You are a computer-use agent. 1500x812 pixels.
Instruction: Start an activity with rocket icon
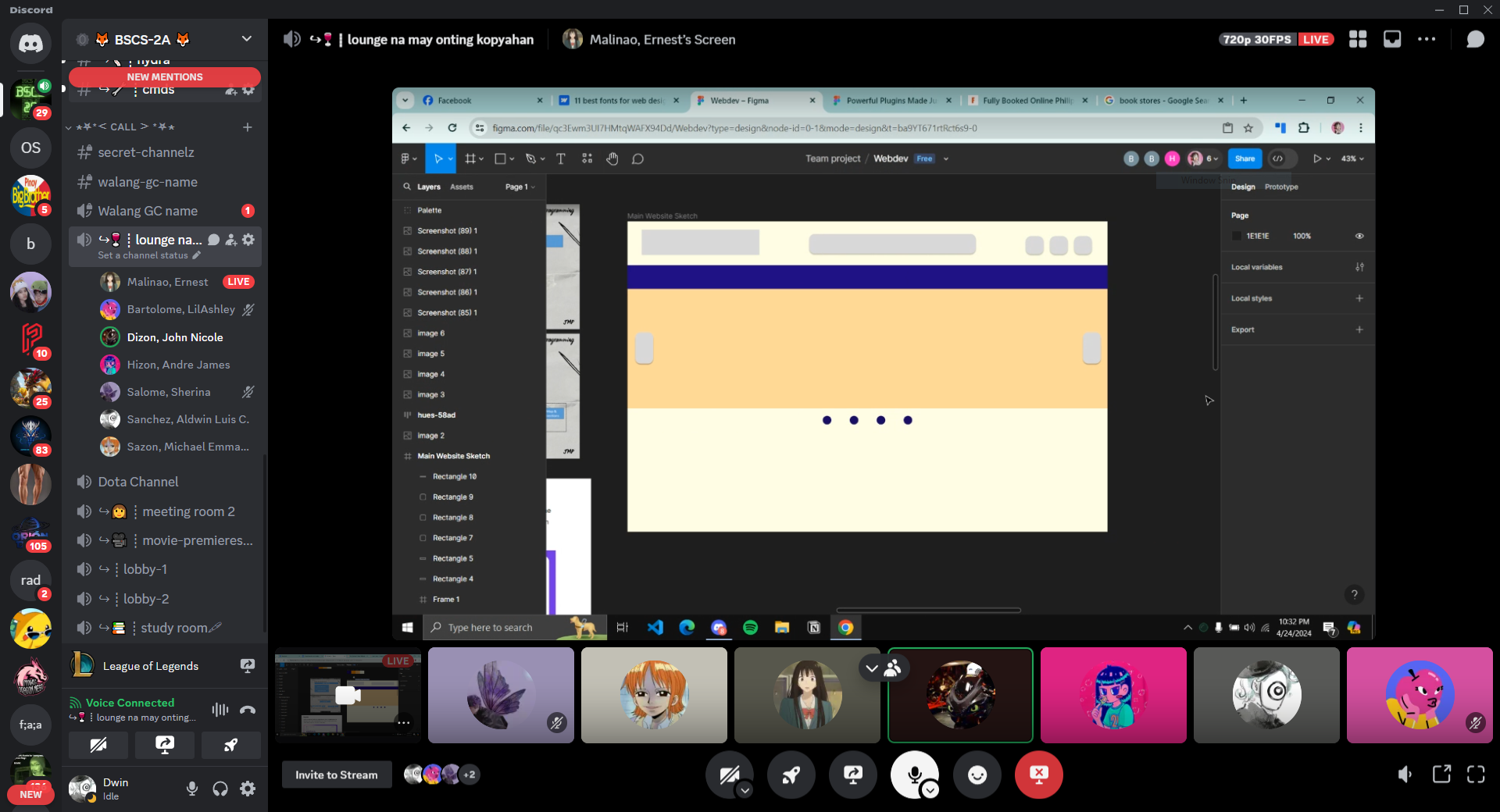pos(791,775)
